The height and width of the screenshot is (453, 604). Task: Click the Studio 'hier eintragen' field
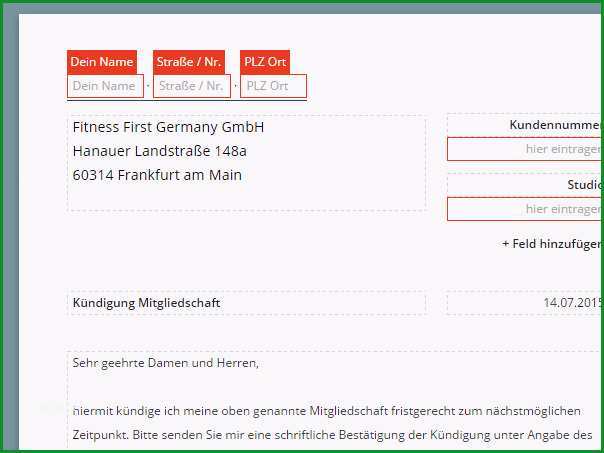tap(525, 209)
